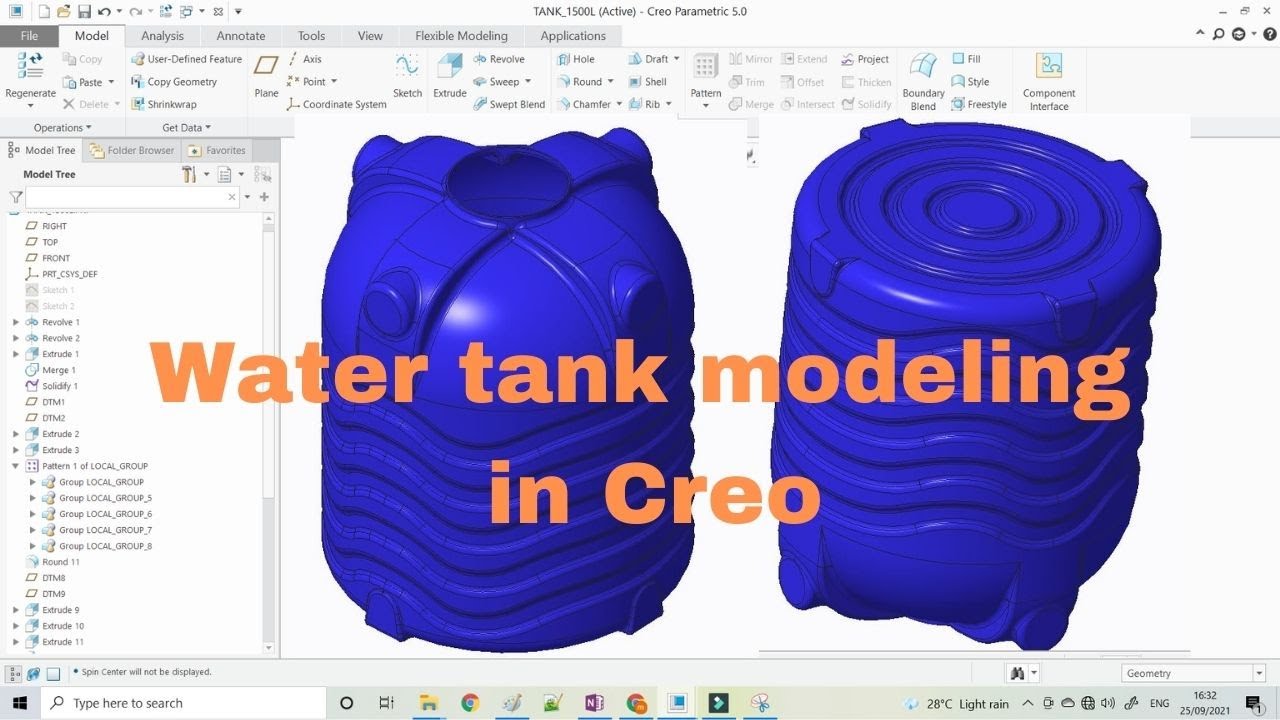Open the Favorites tab
The image size is (1280, 720).
click(x=217, y=150)
